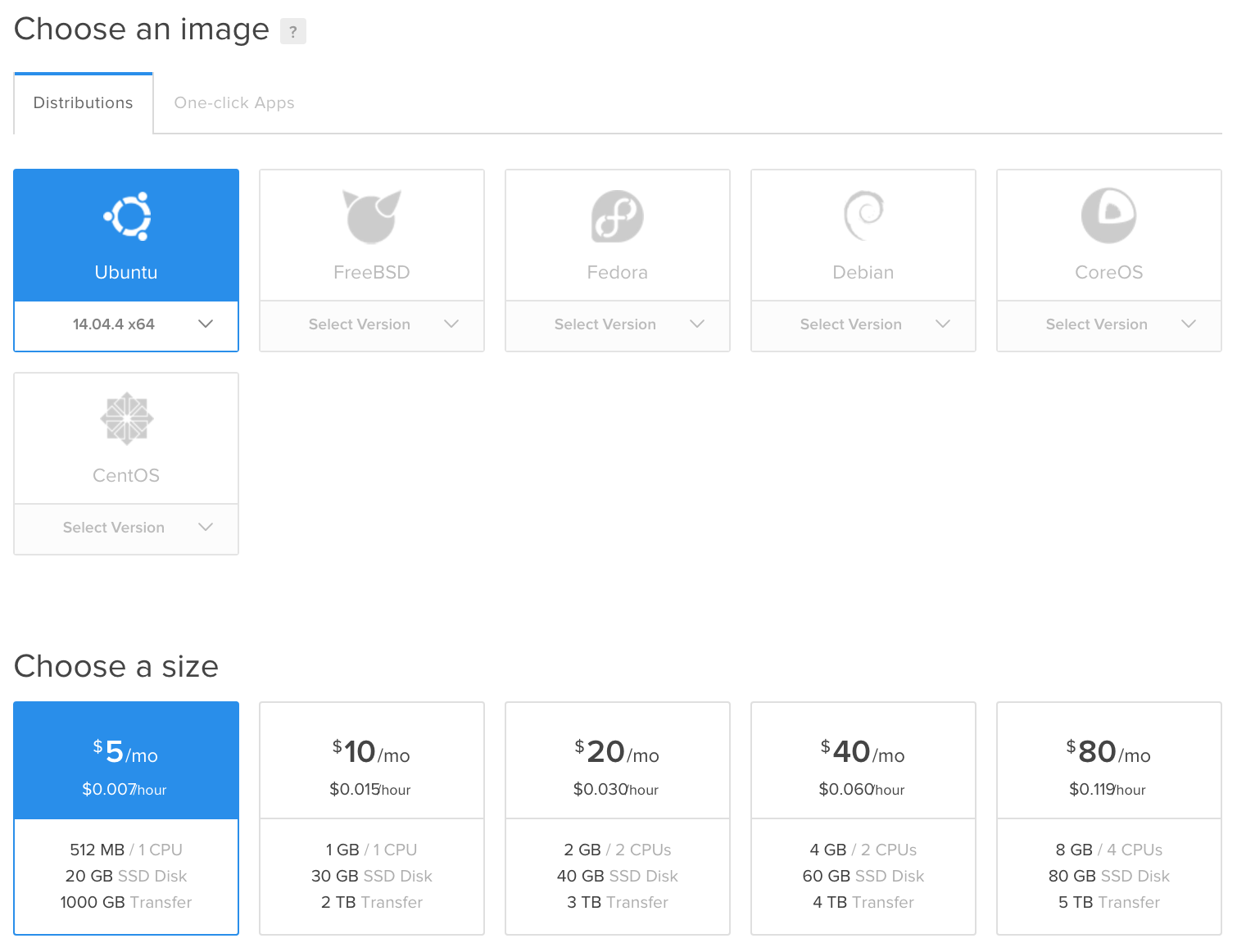Switch to One-click Apps tab
This screenshot has height=952, width=1237.
click(x=234, y=103)
